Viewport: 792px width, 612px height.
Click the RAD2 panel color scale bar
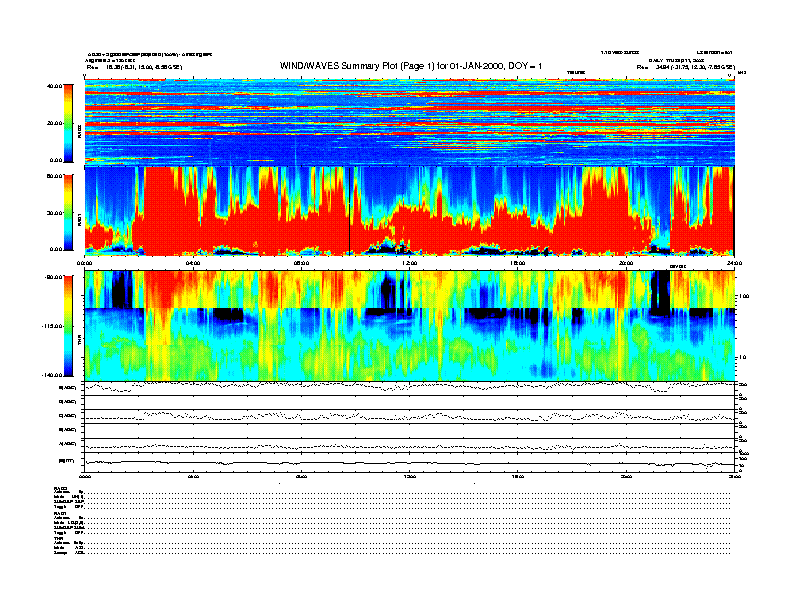68,123
